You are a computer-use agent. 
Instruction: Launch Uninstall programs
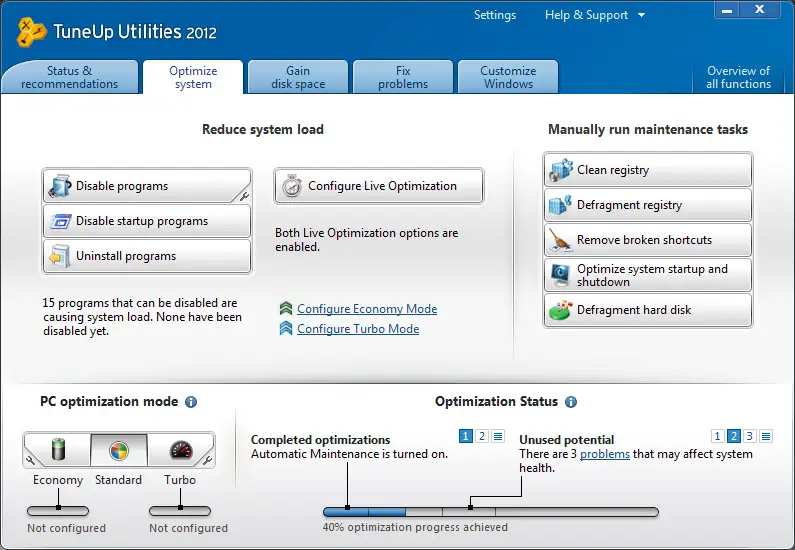[147, 256]
